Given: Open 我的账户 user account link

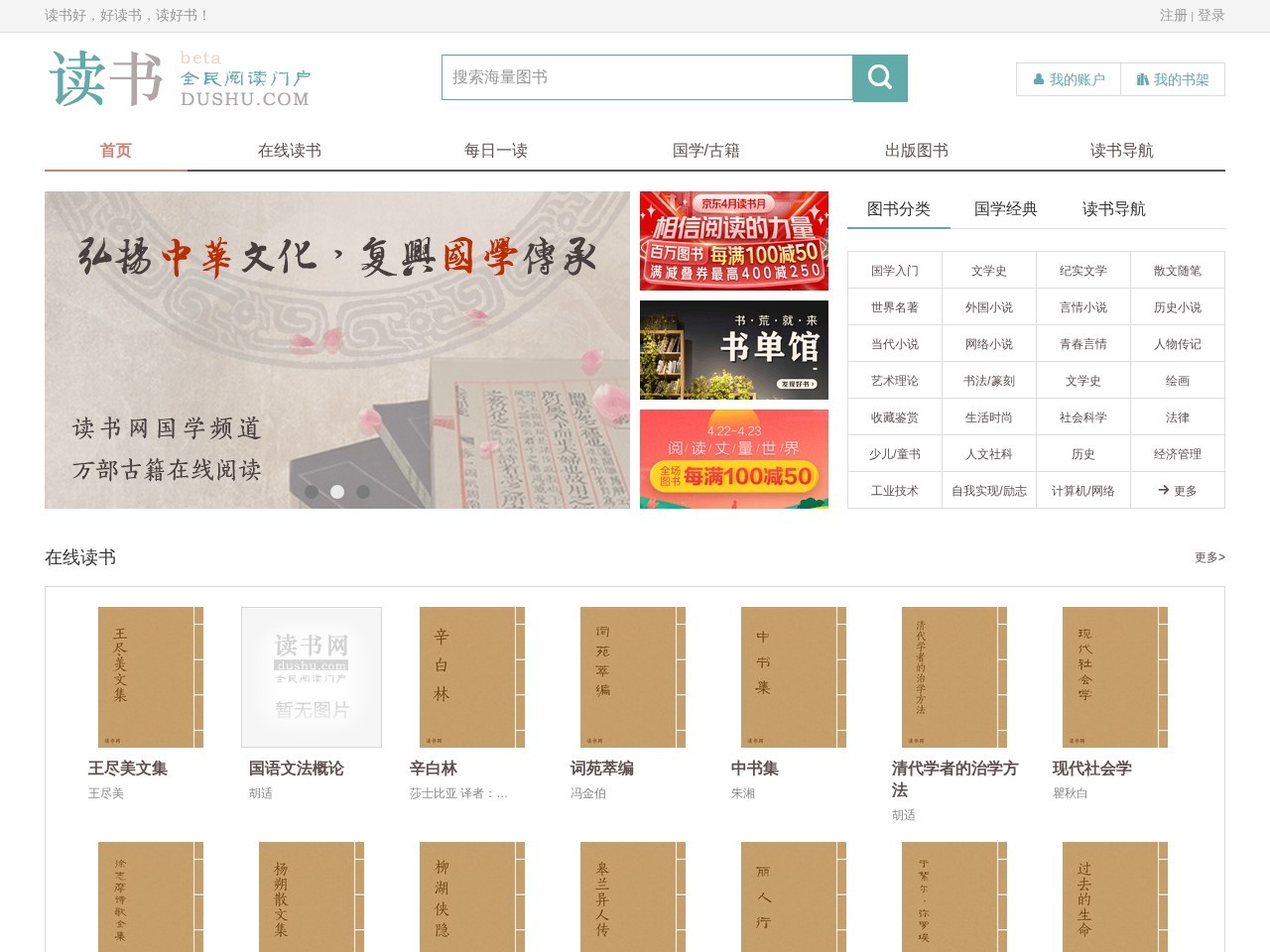Looking at the screenshot, I should tap(1069, 79).
